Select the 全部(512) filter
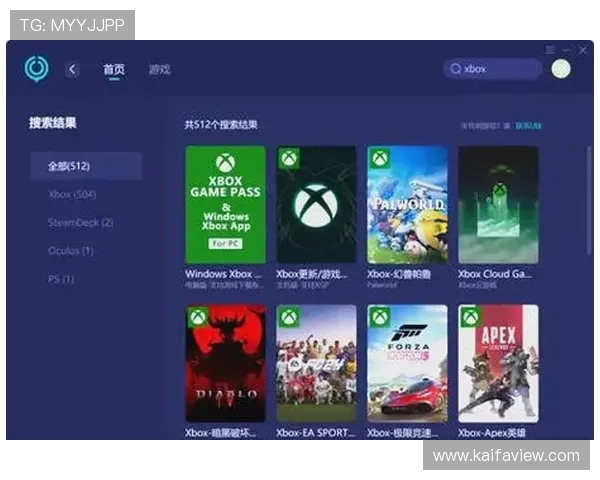This screenshot has width=600, height=480. pyautogui.click(x=86, y=166)
